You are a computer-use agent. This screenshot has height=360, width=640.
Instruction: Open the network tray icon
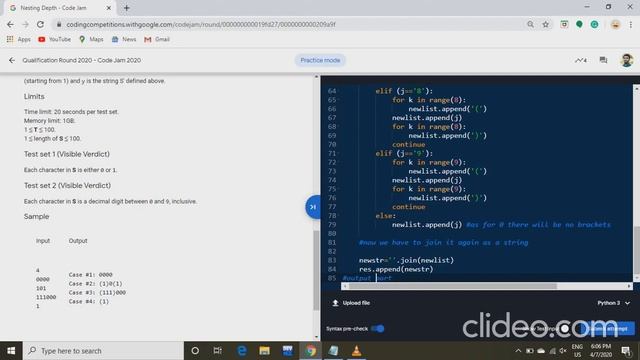pos(552,351)
